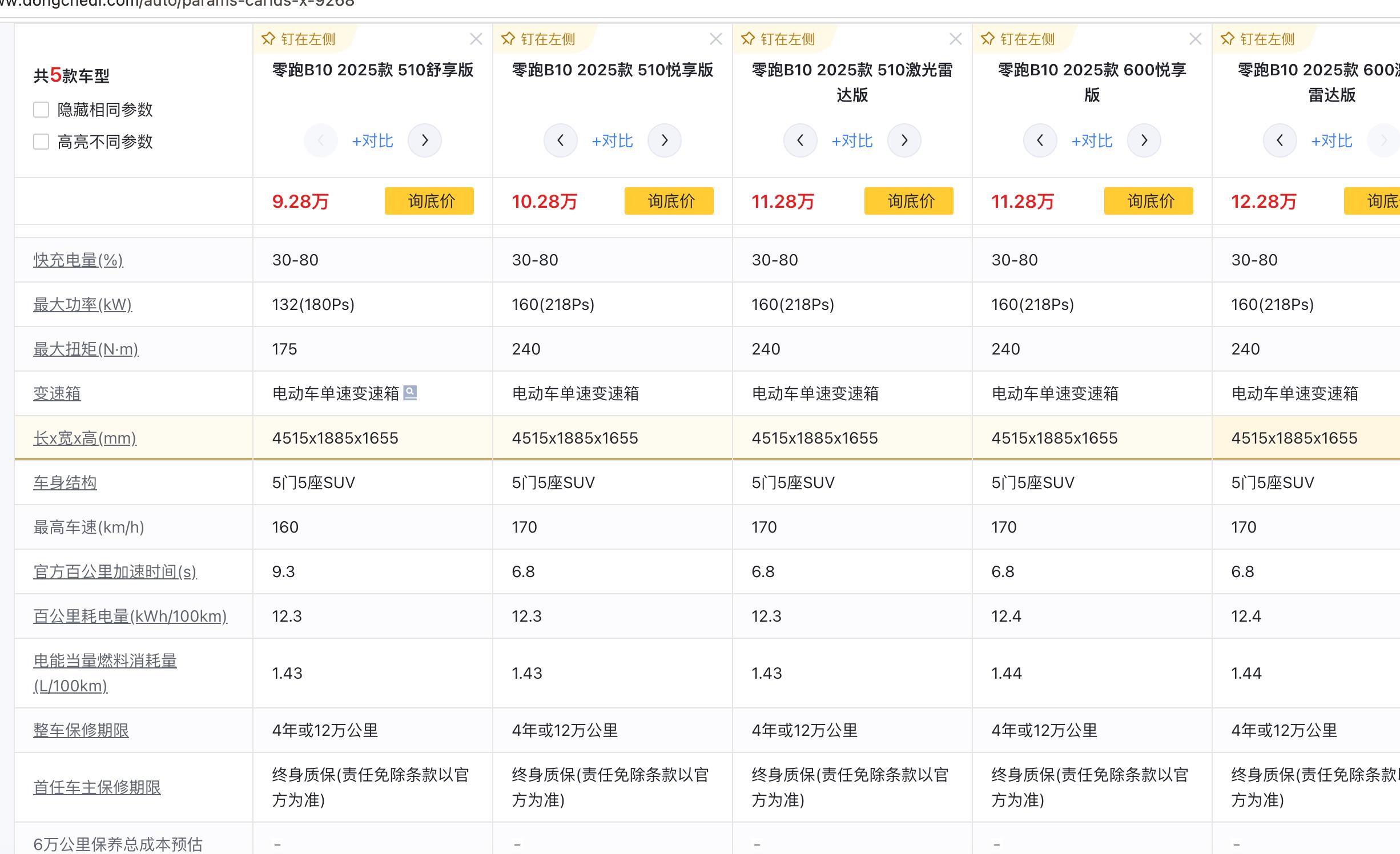The width and height of the screenshot is (1400, 854).
Task: Pin the 510激光雷达版 column to left
Action: tap(779, 39)
